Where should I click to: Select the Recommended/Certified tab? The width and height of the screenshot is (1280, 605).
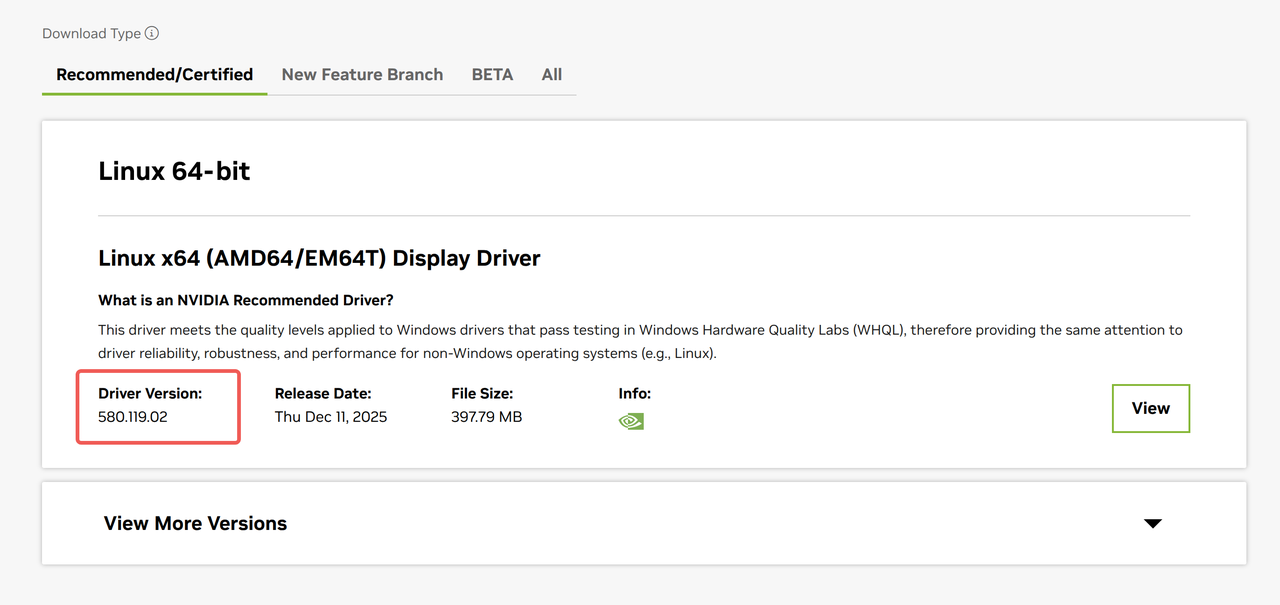155,75
